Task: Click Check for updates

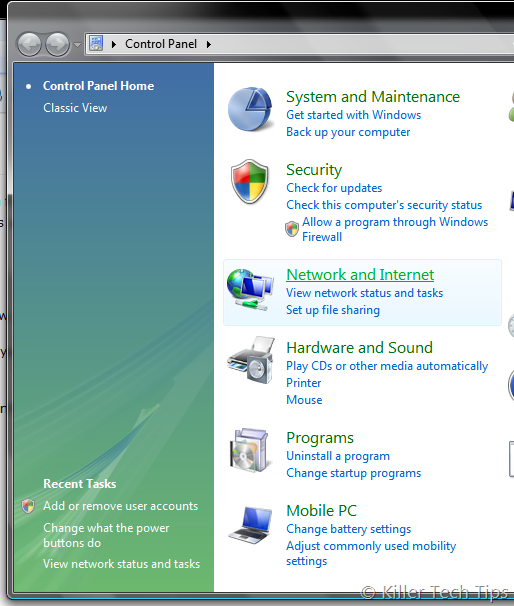Action: 334,188
